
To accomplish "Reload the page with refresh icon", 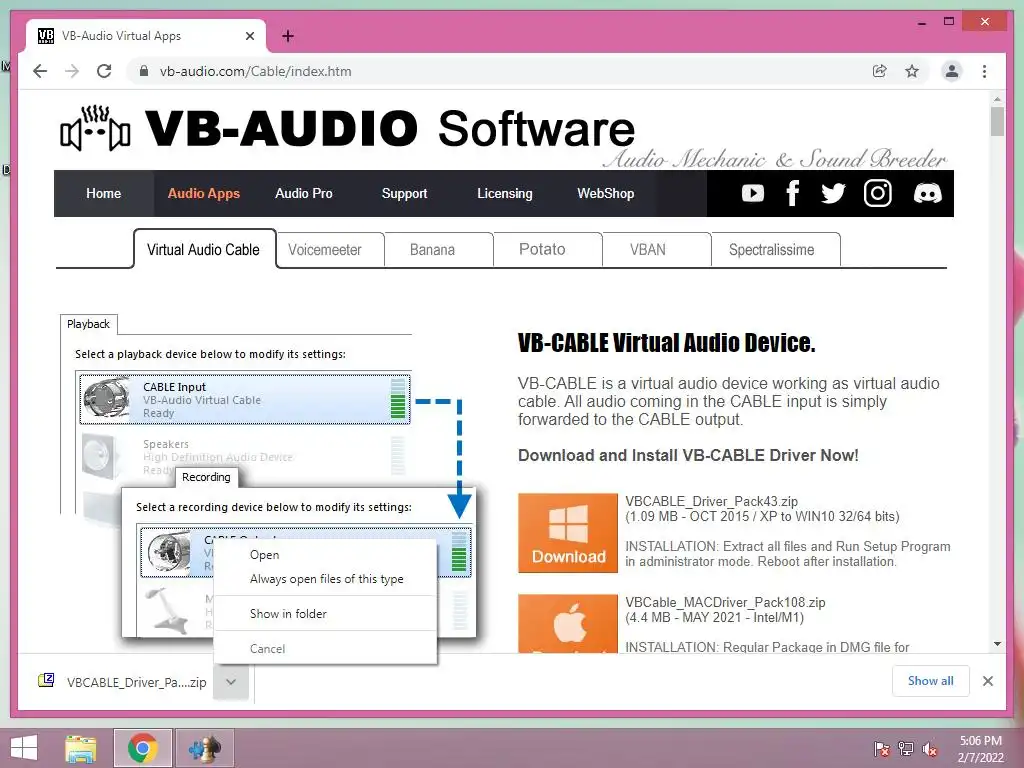I will pos(104,71).
